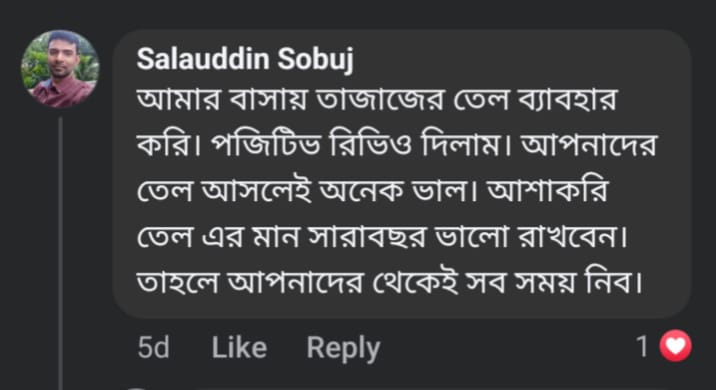This screenshot has width=716, height=390.
Task: Click the word তাজাজের in the comment
Action: point(380,99)
